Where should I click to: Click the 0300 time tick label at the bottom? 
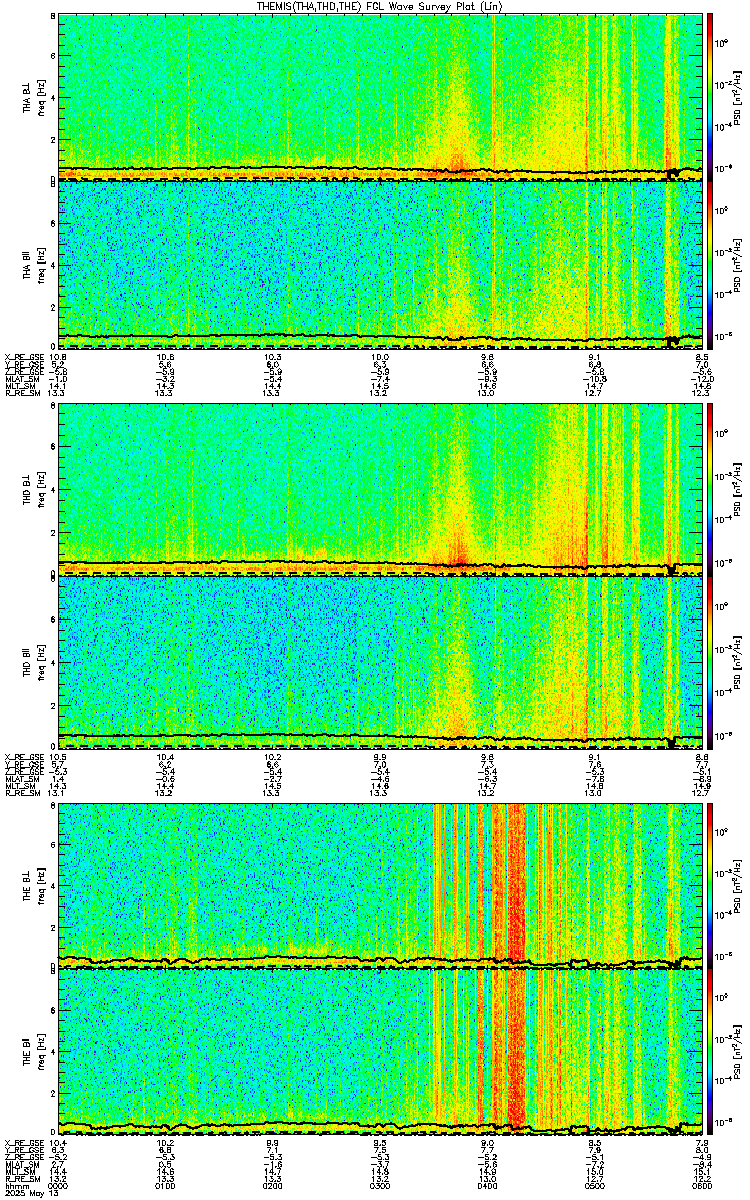(x=380, y=1185)
